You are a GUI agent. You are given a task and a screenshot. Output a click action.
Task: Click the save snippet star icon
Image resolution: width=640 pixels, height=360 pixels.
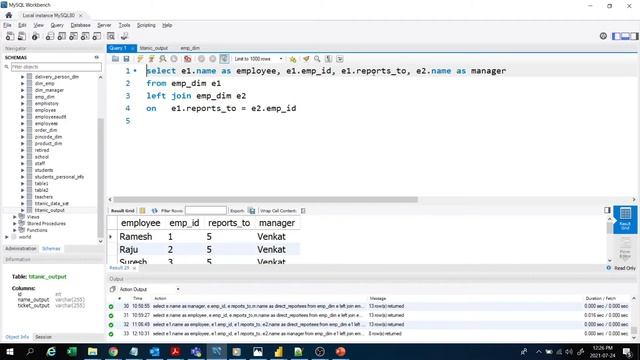pos(293,59)
